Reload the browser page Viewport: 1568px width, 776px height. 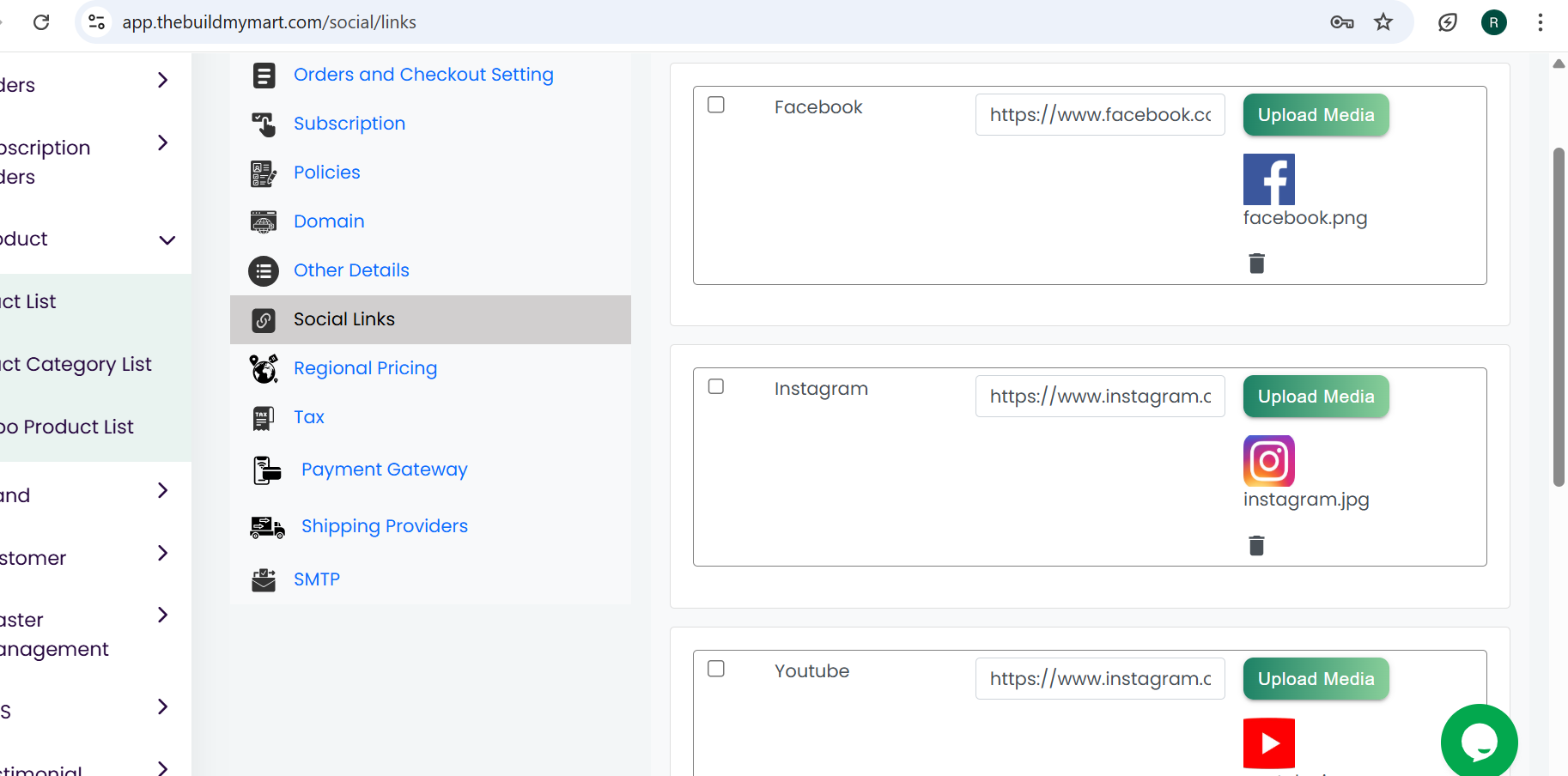tap(41, 22)
